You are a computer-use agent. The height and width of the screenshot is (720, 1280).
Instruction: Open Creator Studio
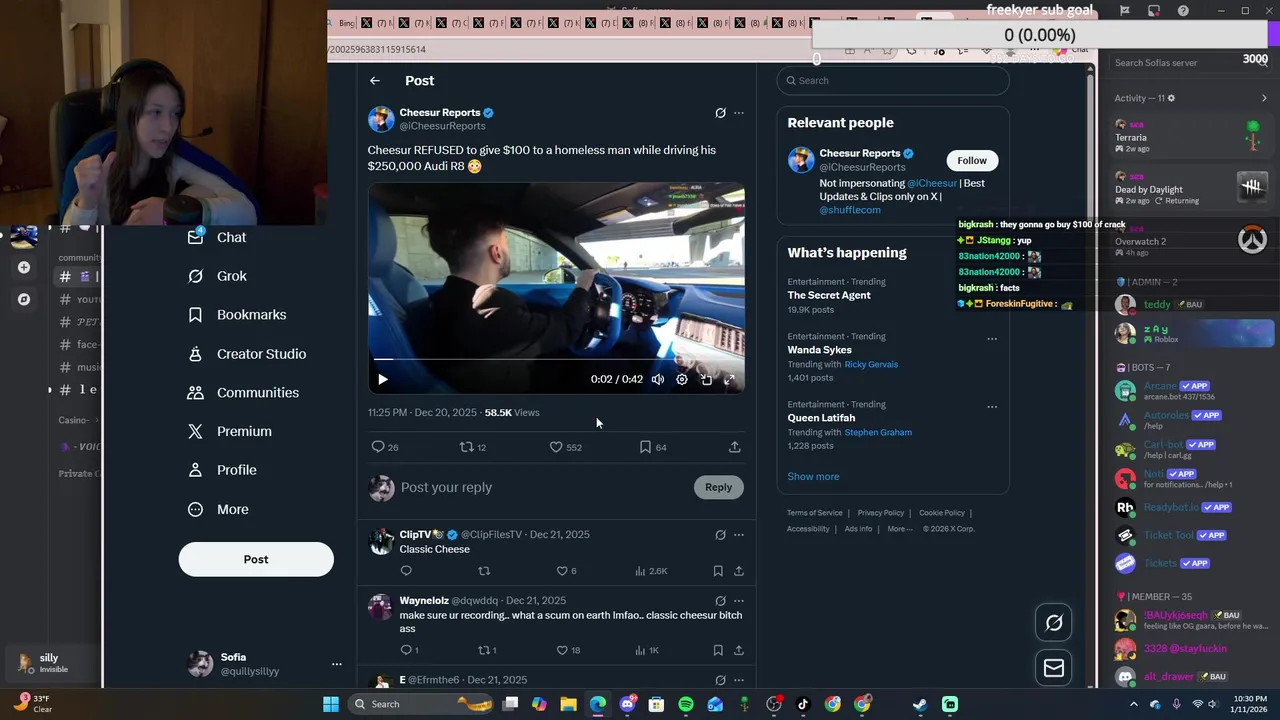(247, 354)
